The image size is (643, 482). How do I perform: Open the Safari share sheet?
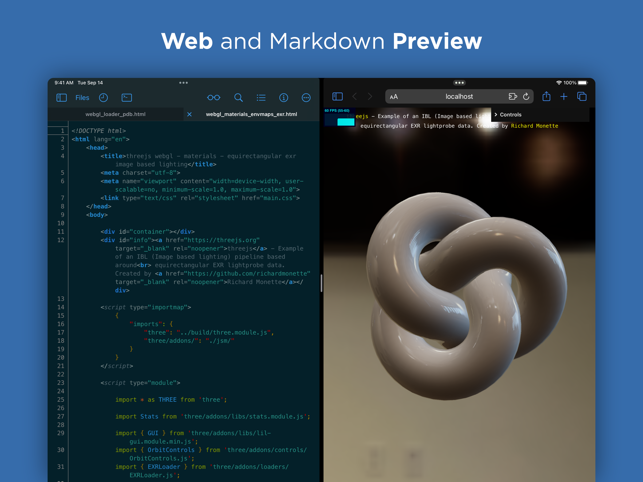pyautogui.click(x=546, y=96)
